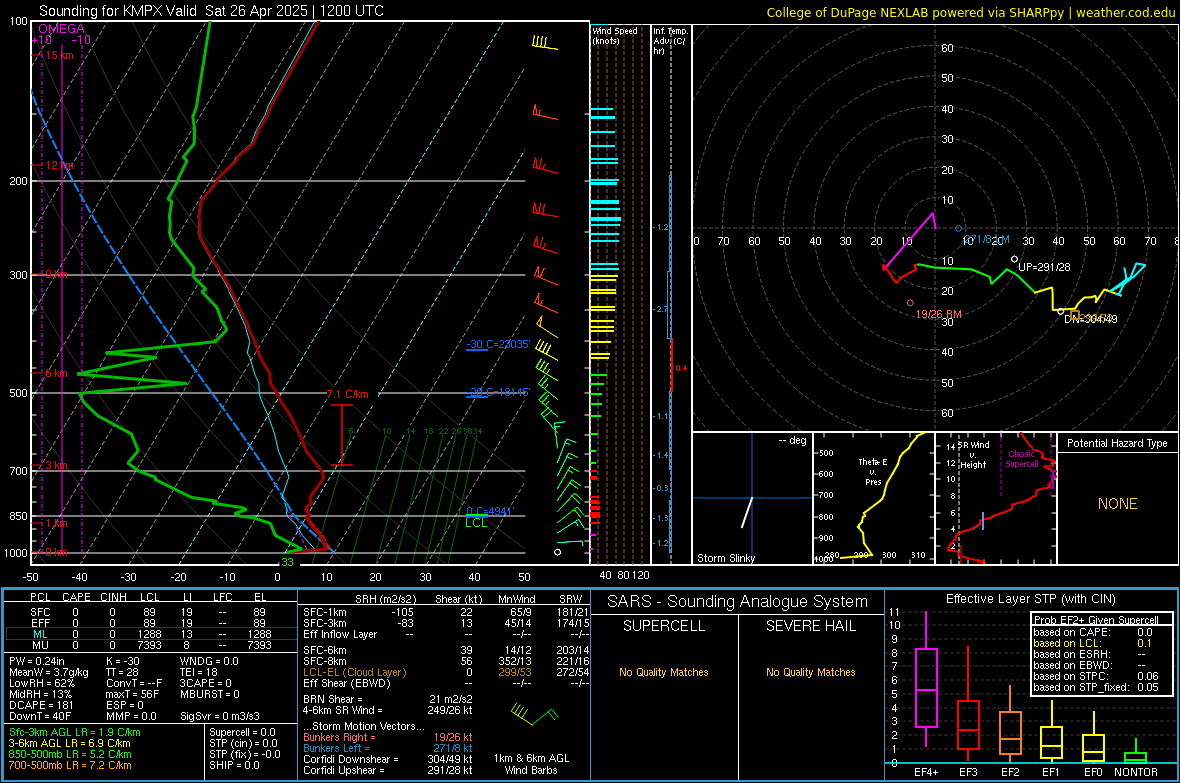Click the 'Wind Speed (knots)' header
This screenshot has width=1180, height=783.
(614, 35)
